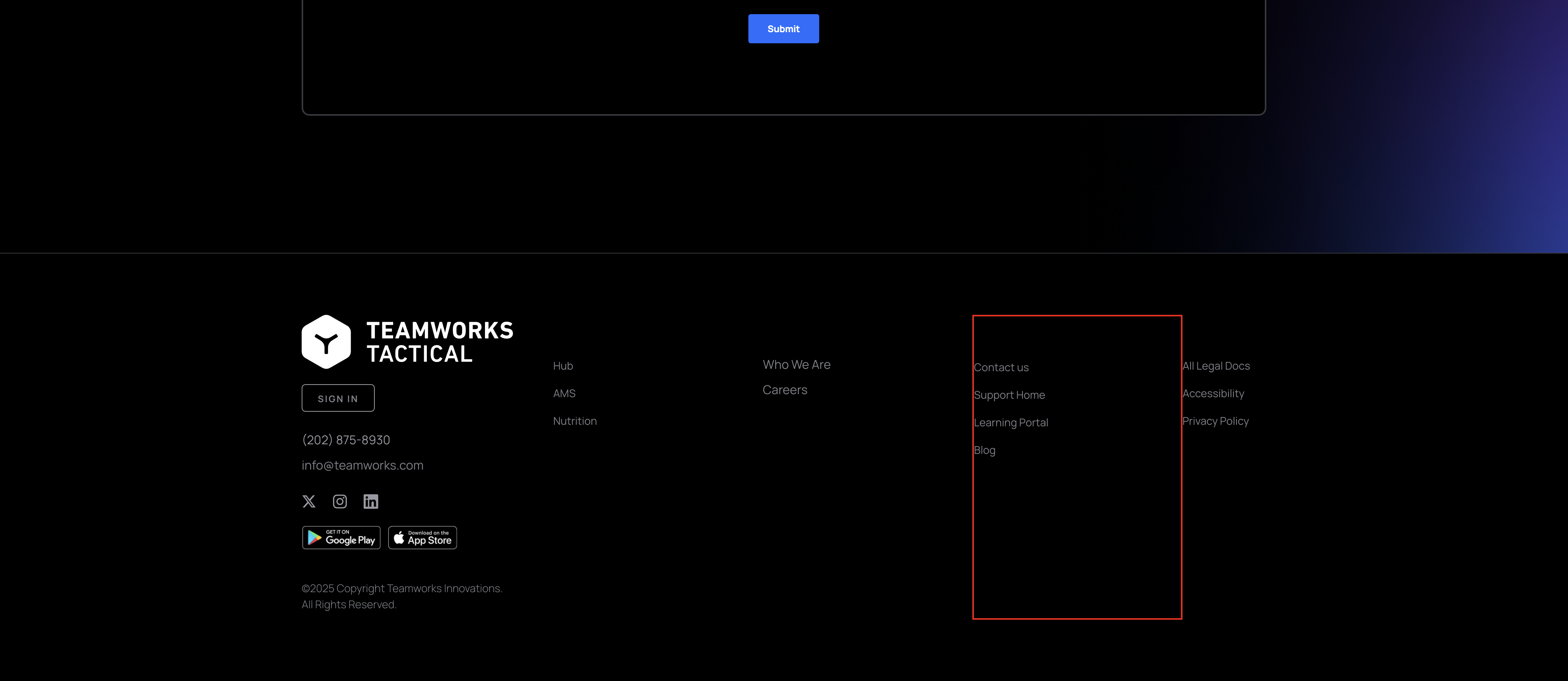The height and width of the screenshot is (681, 1568).
Task: Visit the Careers page link
Action: pyautogui.click(x=785, y=390)
